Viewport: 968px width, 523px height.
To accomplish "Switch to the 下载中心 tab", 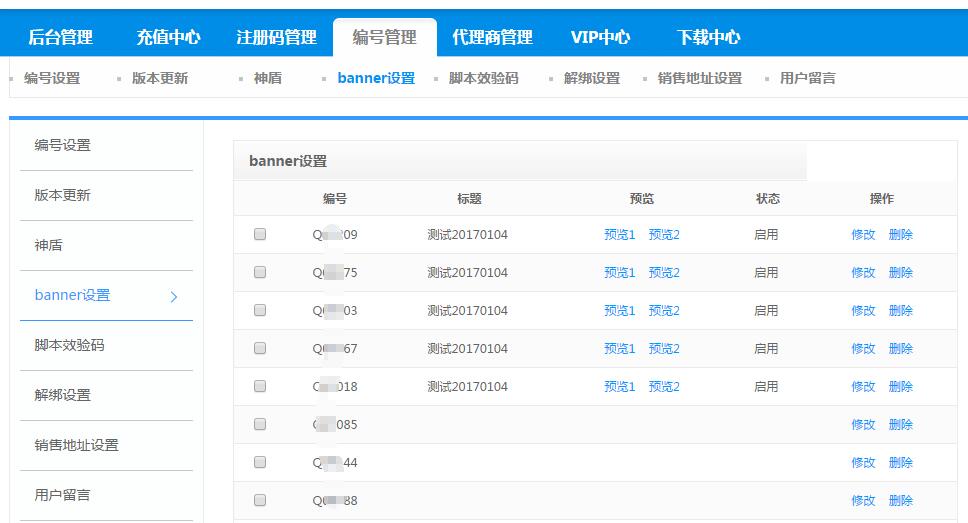I will point(708,37).
